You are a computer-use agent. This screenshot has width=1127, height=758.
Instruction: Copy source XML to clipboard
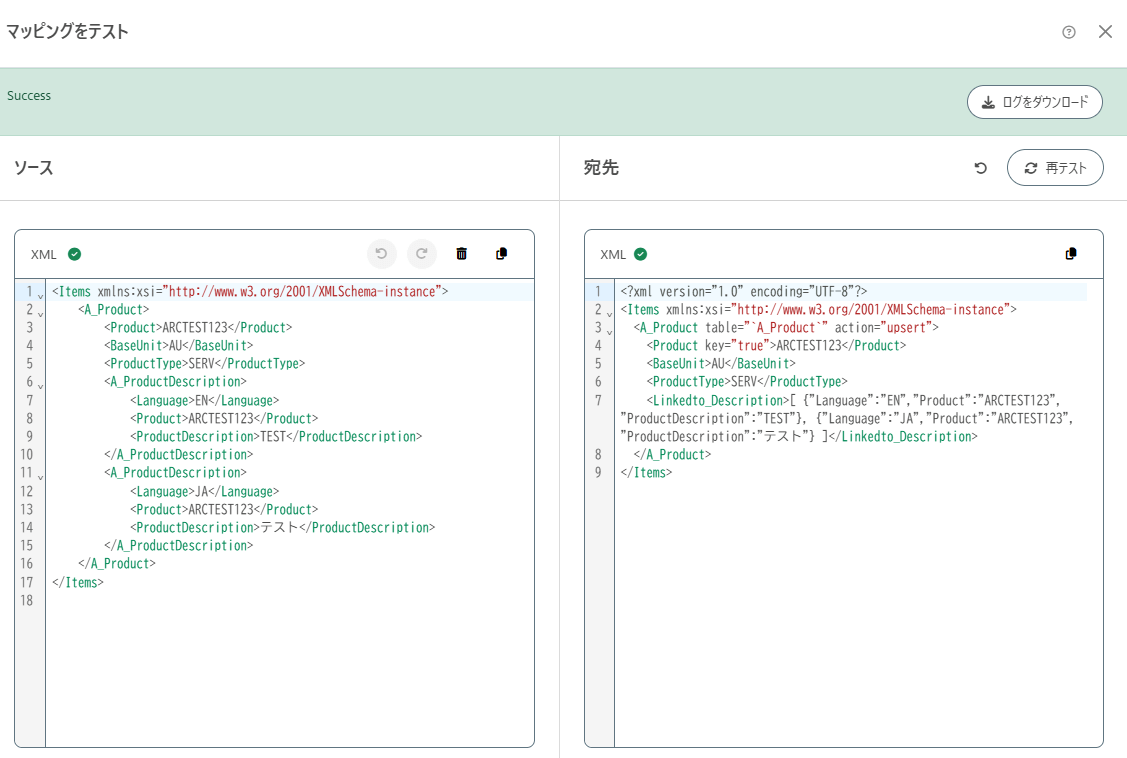click(x=502, y=254)
